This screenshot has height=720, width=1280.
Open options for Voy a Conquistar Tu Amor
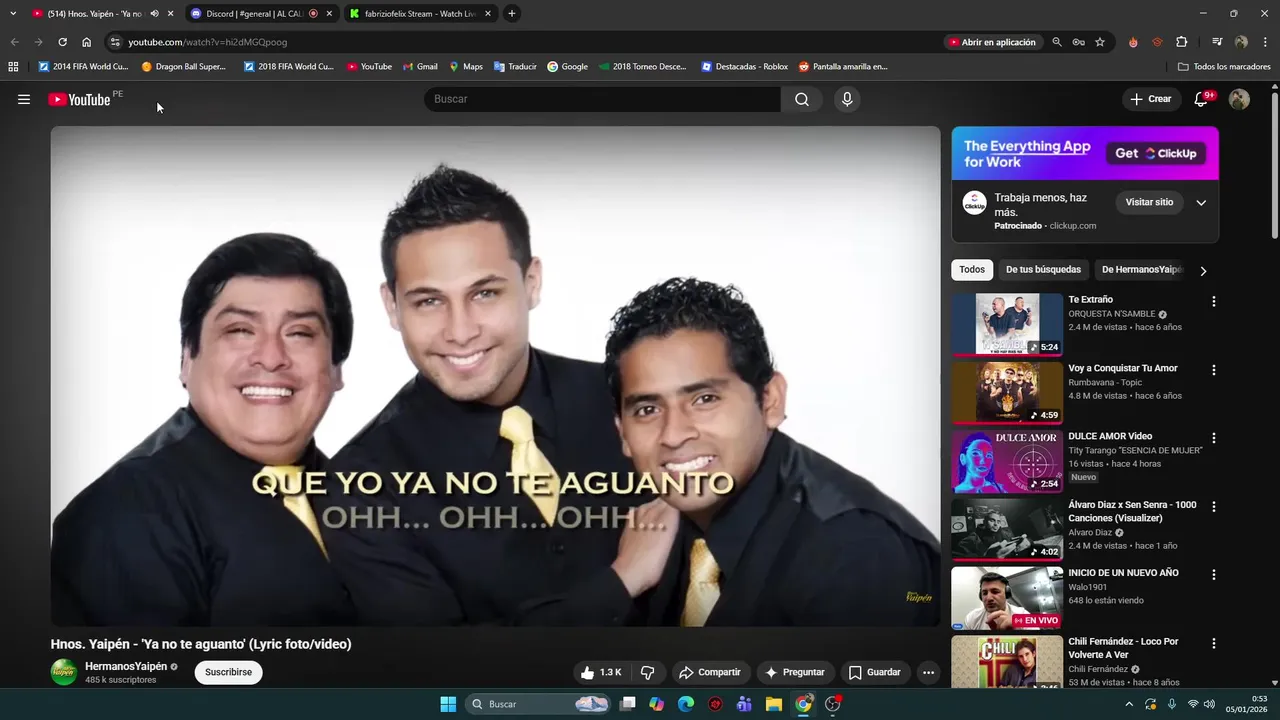click(1214, 370)
